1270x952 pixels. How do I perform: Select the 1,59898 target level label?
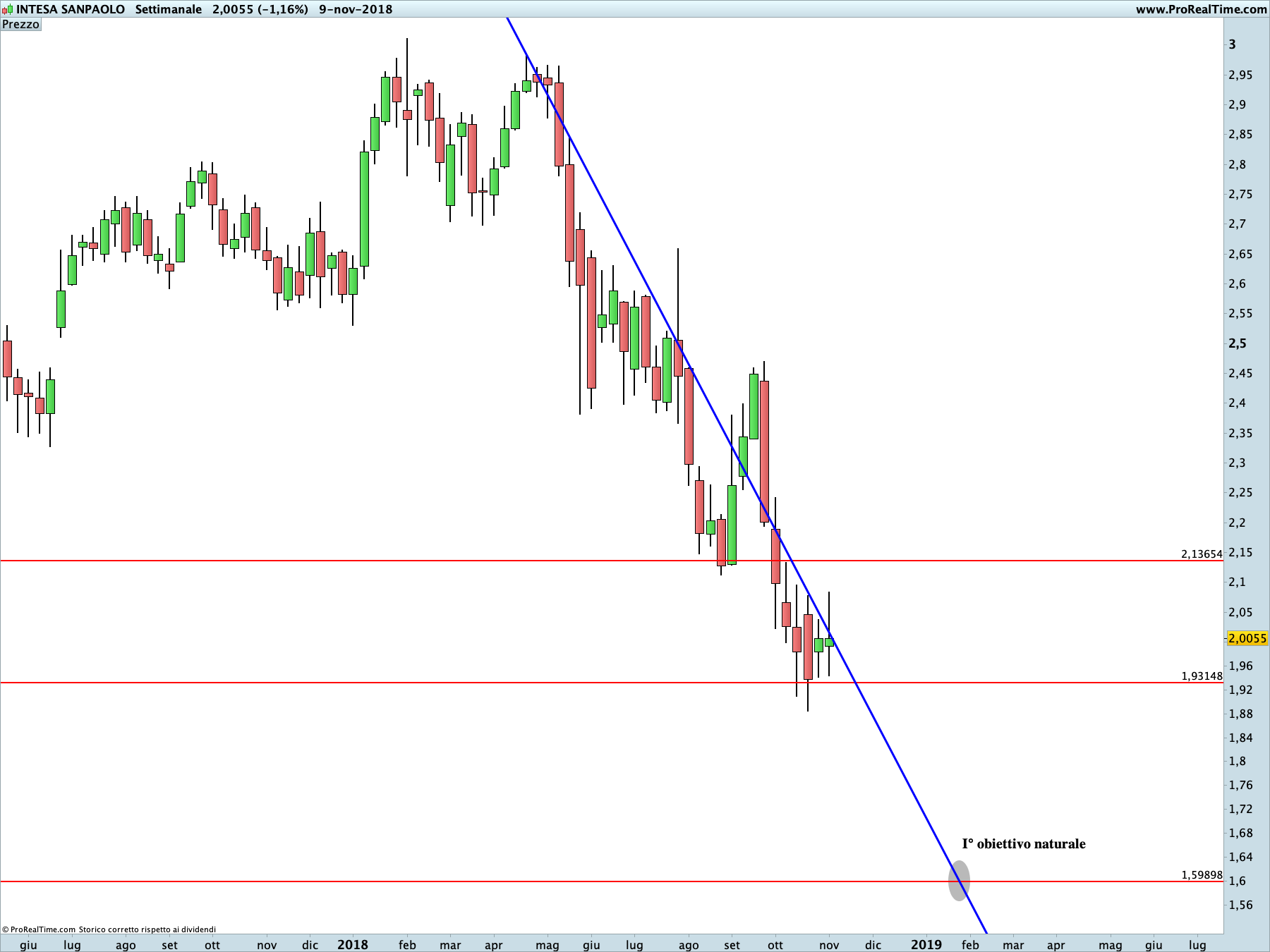tap(1202, 874)
